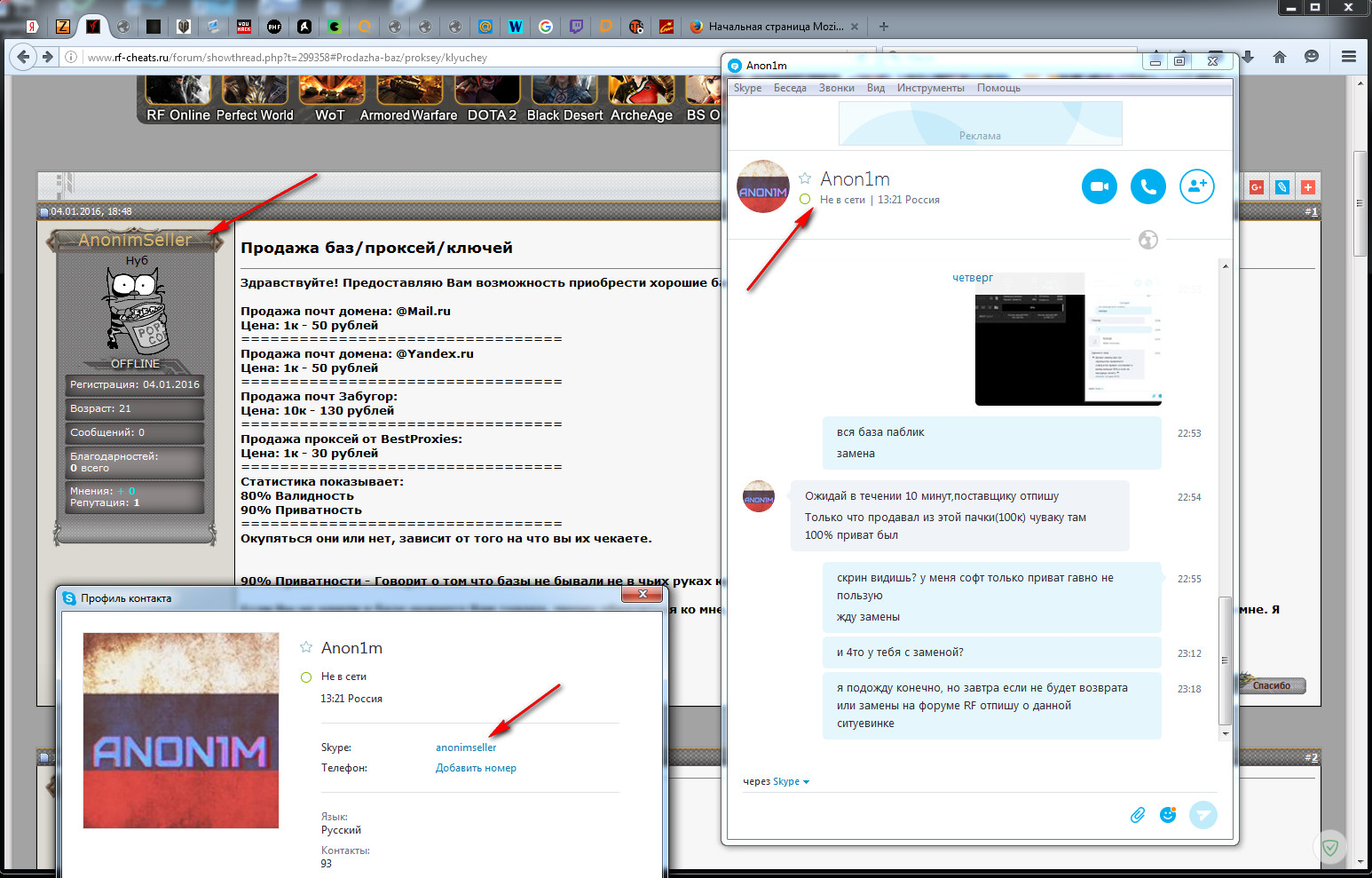Click the Skype chat scrollbar thumb
Image resolution: width=1372 pixels, height=878 pixels.
click(x=1226, y=660)
